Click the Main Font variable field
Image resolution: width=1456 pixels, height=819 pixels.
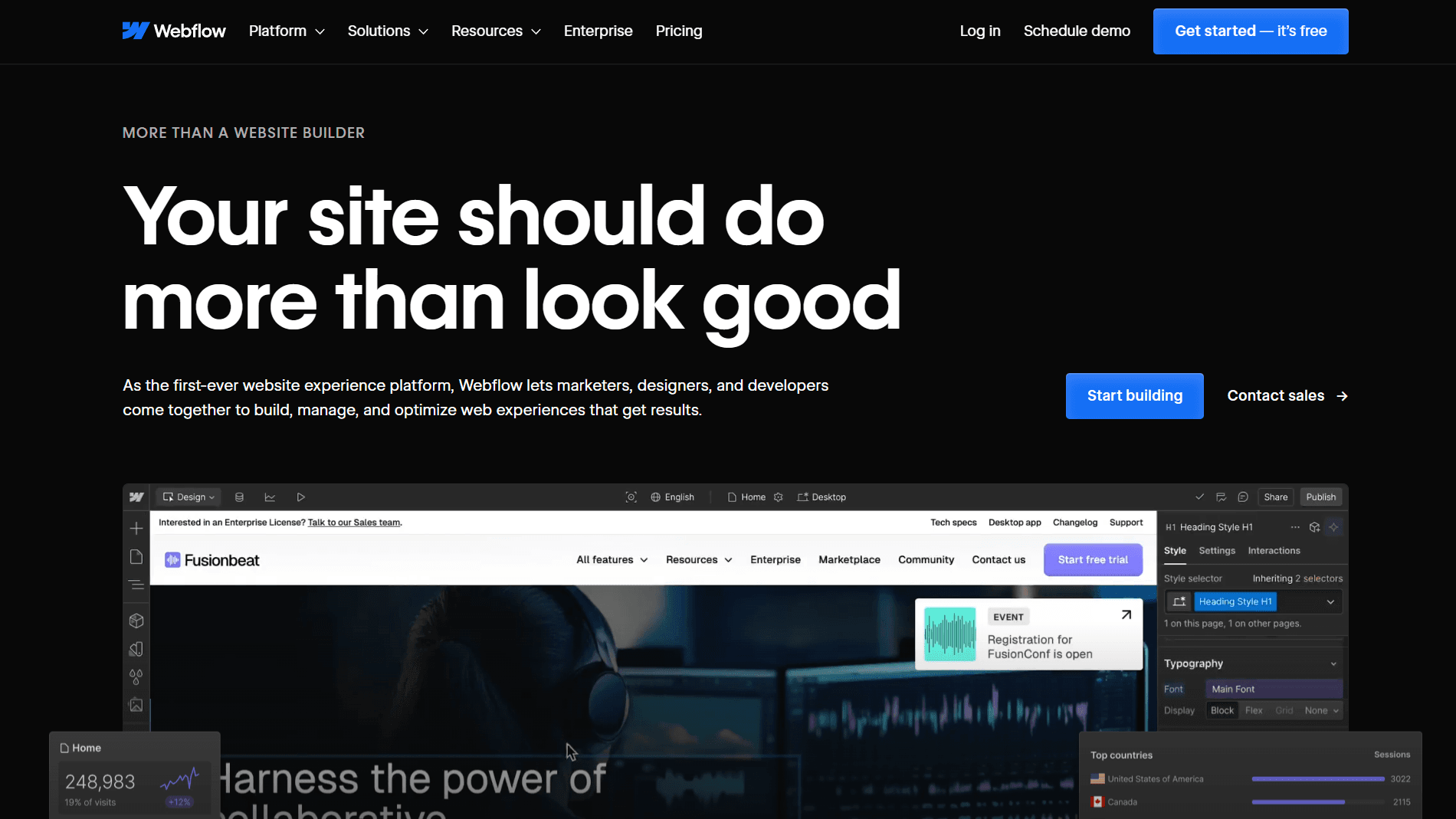[x=1274, y=689]
